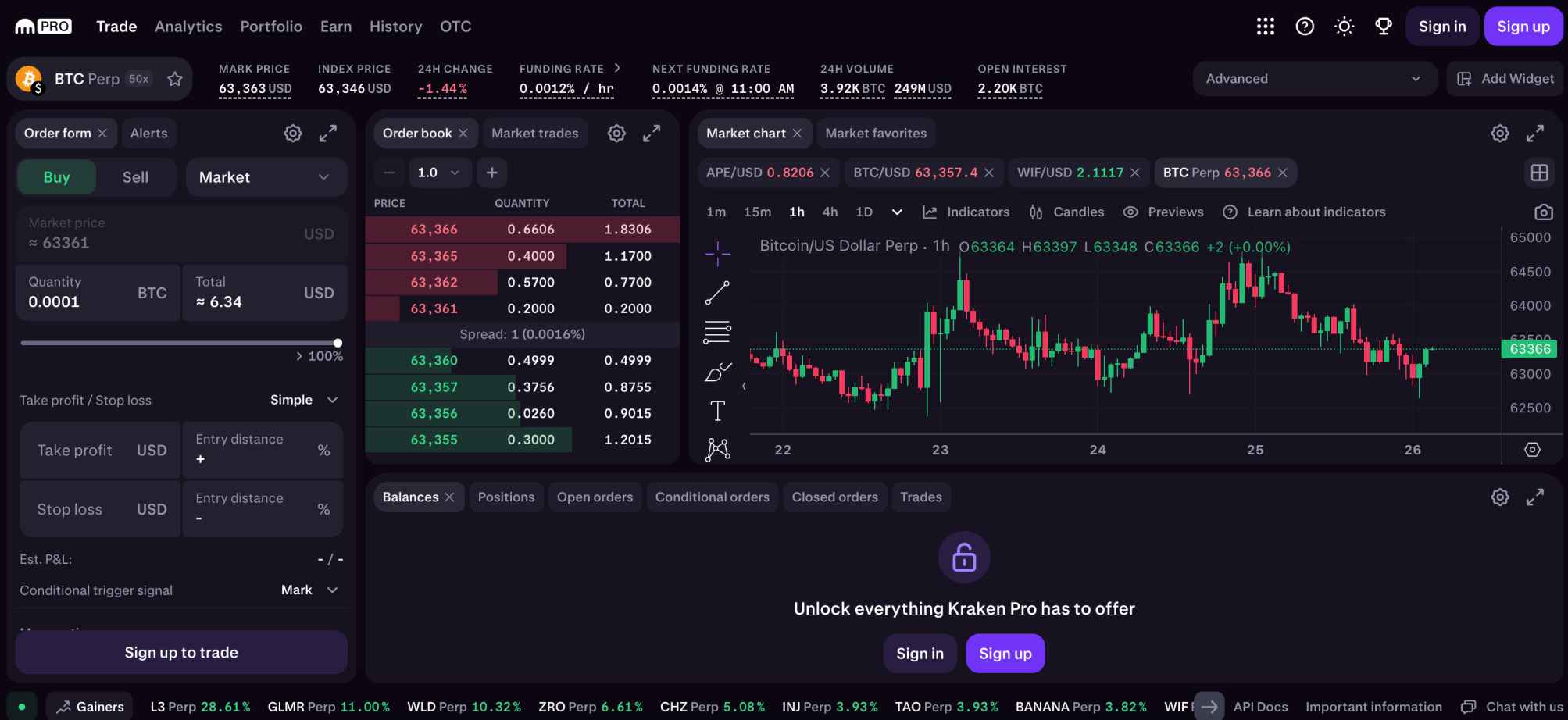1568x720 pixels.
Task: Close the WIF/USD chart tab
Action: (x=1135, y=173)
